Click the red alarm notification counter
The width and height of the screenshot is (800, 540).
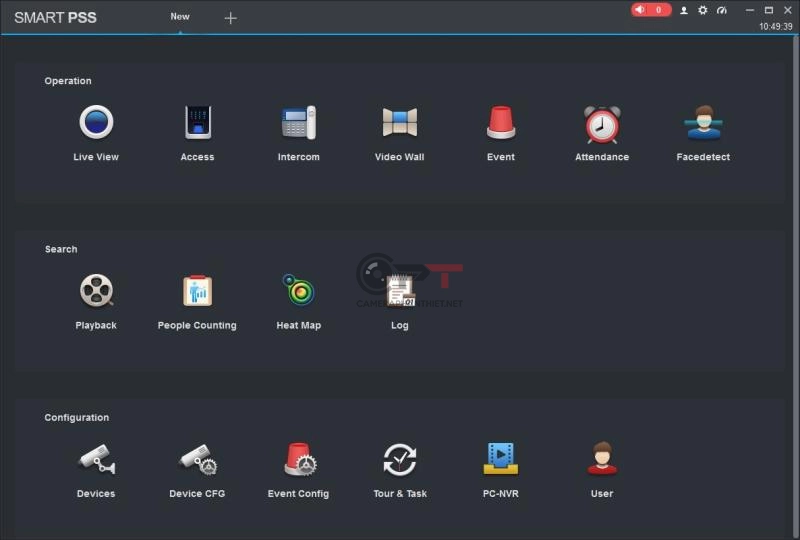(x=651, y=10)
